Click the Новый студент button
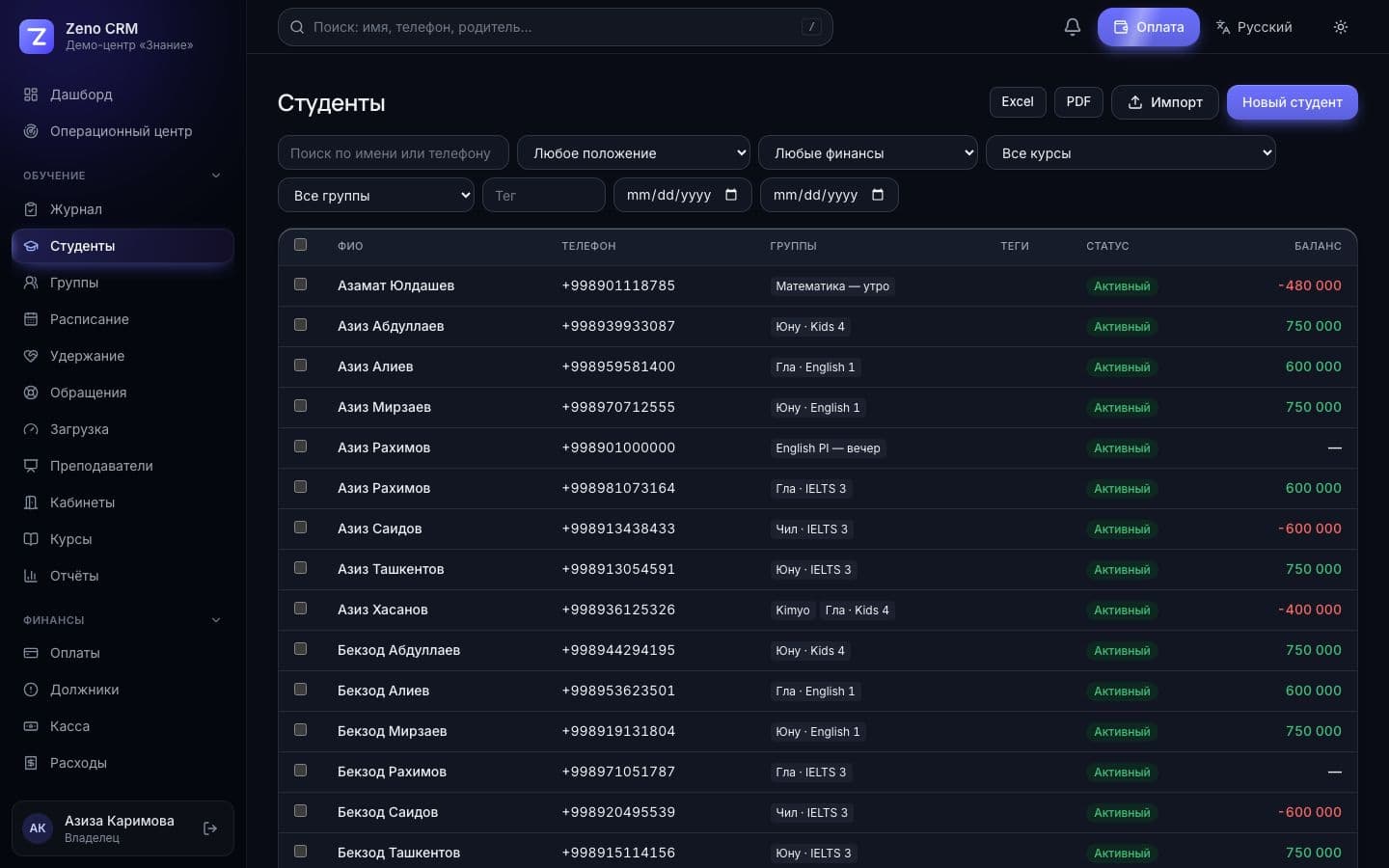The width and height of the screenshot is (1389, 868). pyautogui.click(x=1293, y=102)
